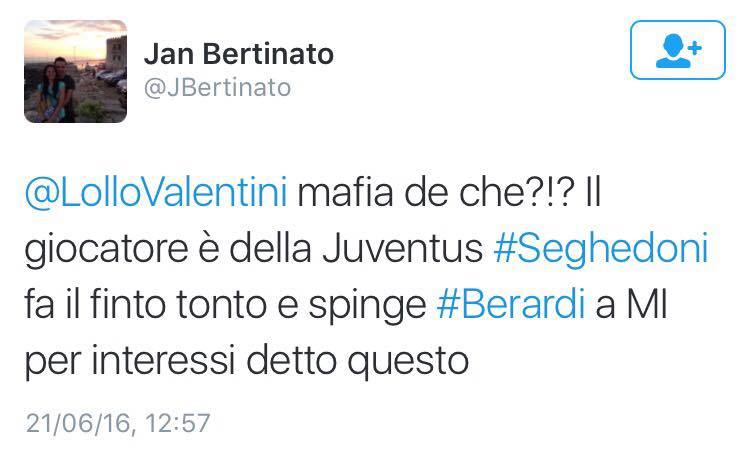
Task: Click the follow user icon button
Action: point(677,51)
